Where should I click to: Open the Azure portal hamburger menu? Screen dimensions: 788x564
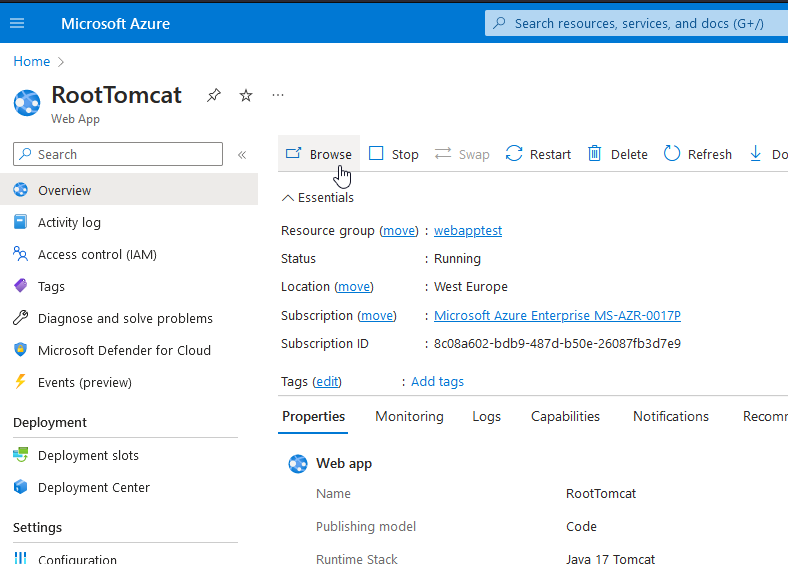[x=17, y=23]
